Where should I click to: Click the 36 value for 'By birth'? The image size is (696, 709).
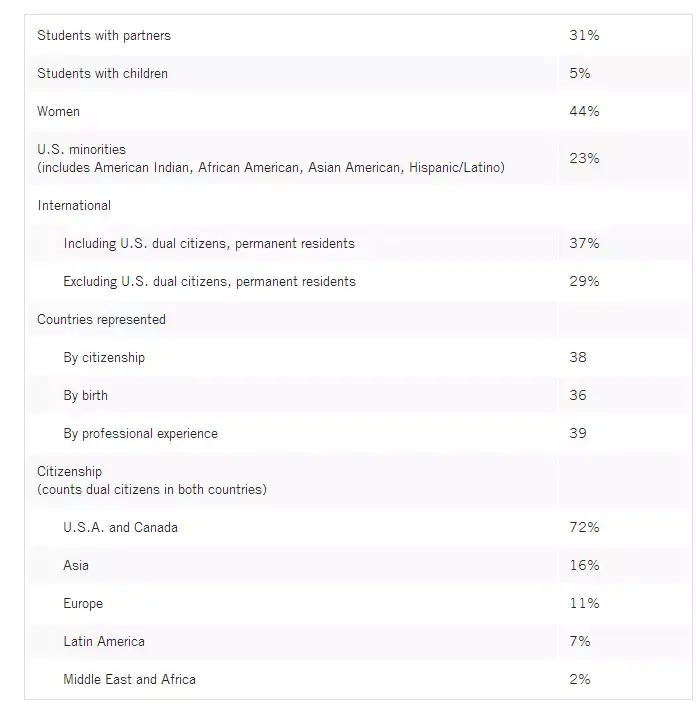point(578,396)
